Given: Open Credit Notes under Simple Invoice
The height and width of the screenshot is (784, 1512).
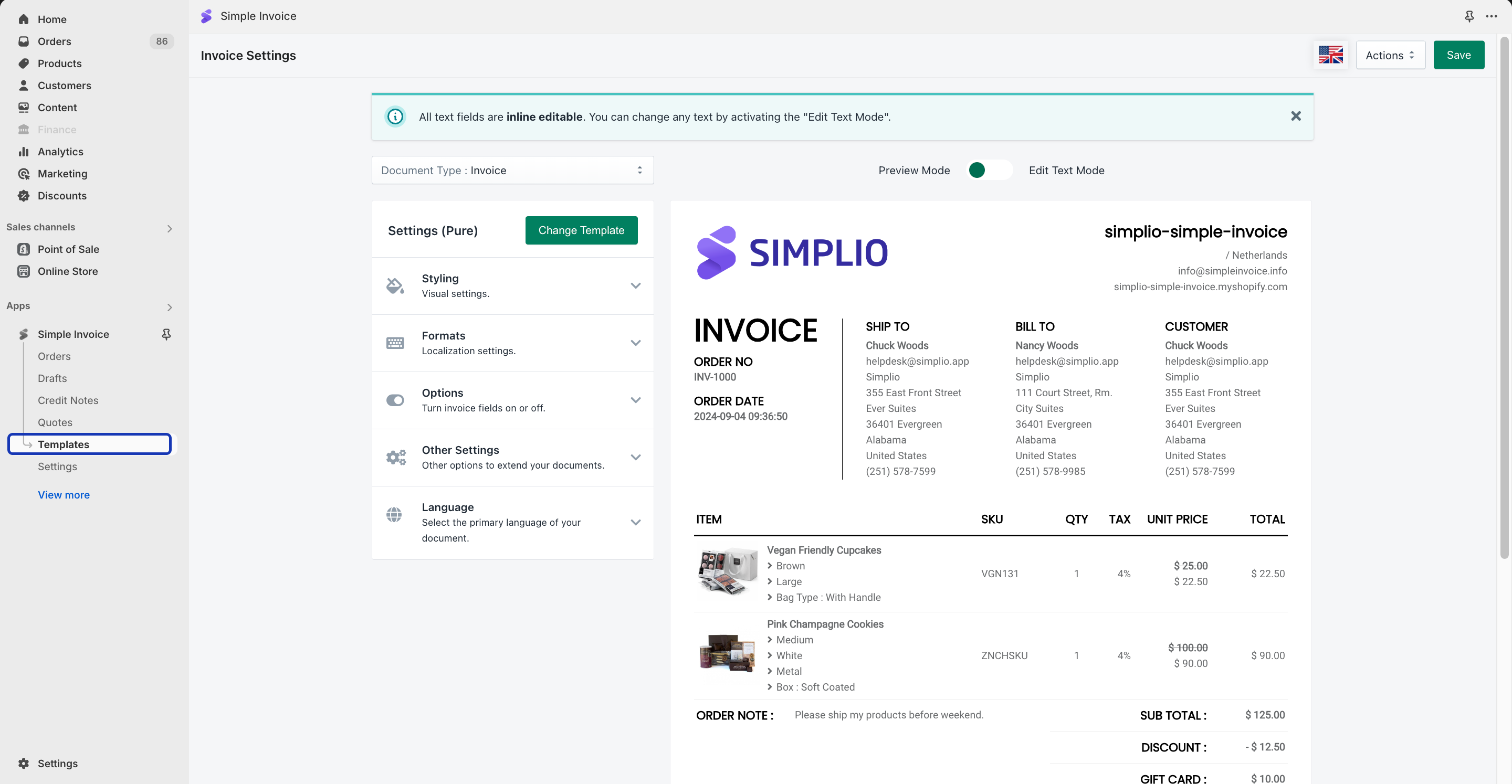Looking at the screenshot, I should [x=68, y=400].
